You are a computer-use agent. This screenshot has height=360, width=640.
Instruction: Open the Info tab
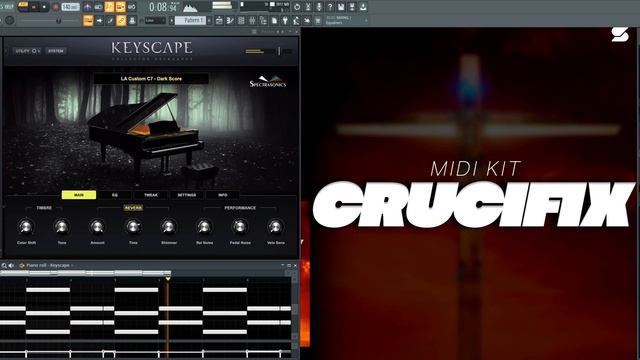point(222,195)
